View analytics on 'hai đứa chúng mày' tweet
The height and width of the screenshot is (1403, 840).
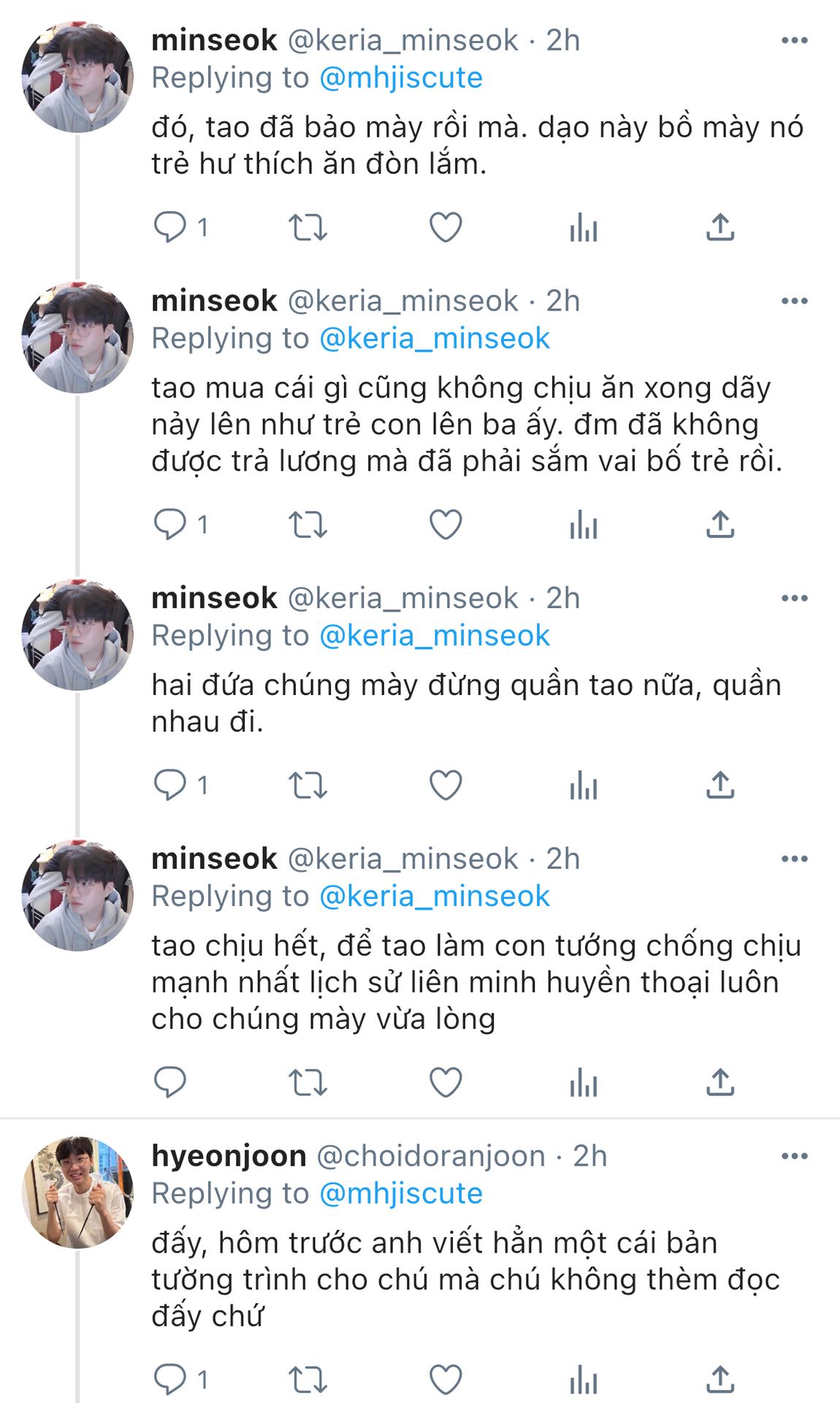point(584,786)
